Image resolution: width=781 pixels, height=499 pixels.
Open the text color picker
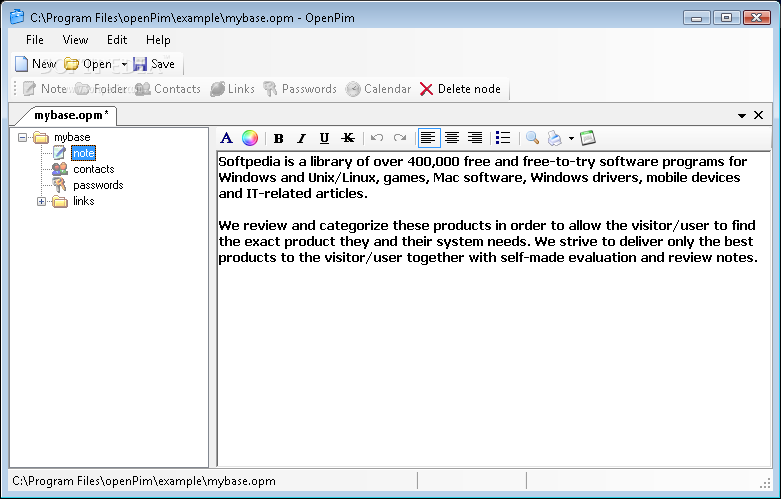coord(250,138)
